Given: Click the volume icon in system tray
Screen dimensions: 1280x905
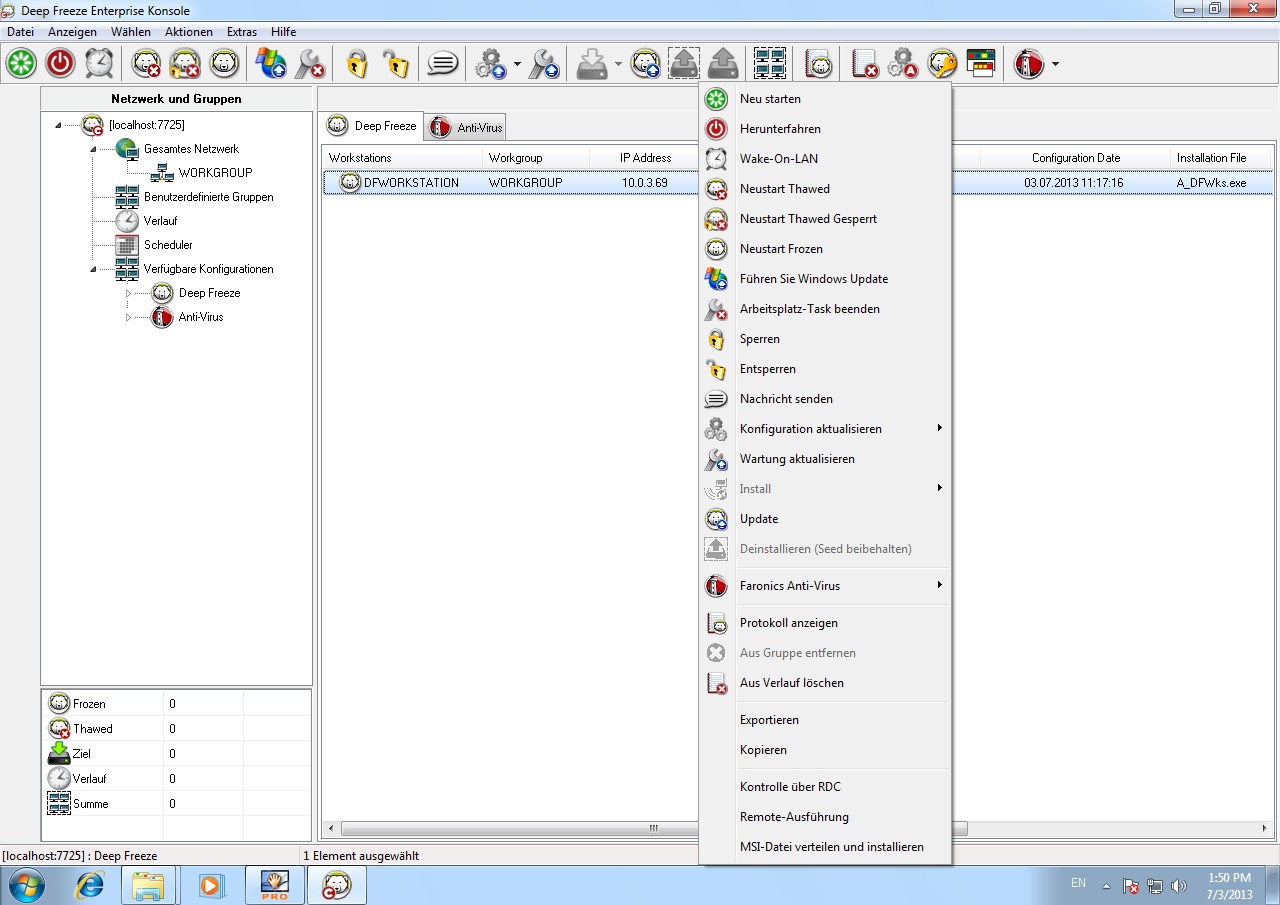Looking at the screenshot, I should (1180, 886).
